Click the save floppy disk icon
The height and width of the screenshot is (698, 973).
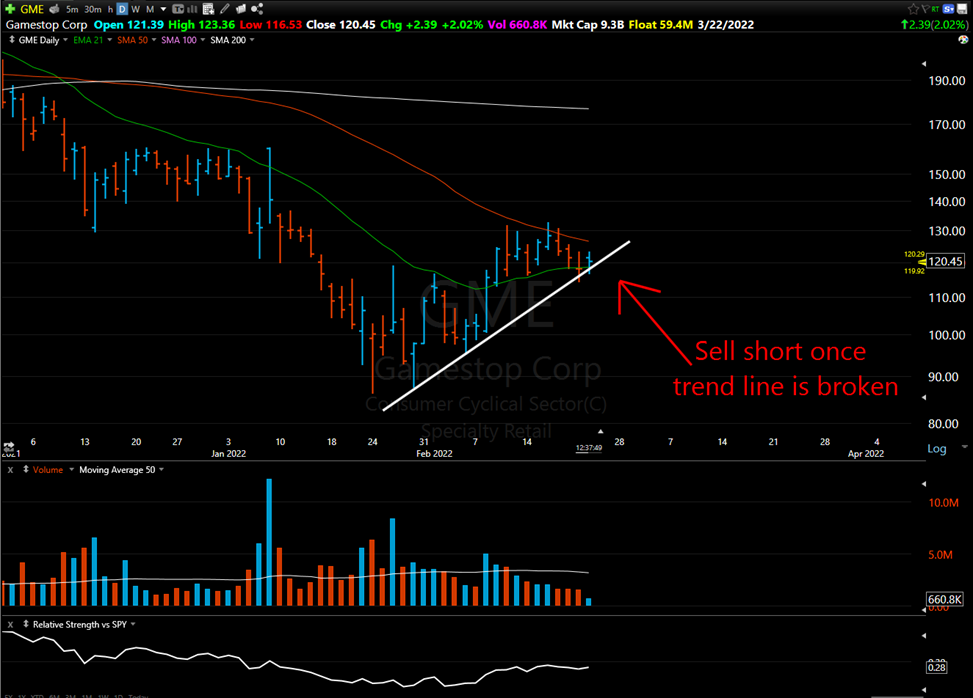(x=962, y=9)
